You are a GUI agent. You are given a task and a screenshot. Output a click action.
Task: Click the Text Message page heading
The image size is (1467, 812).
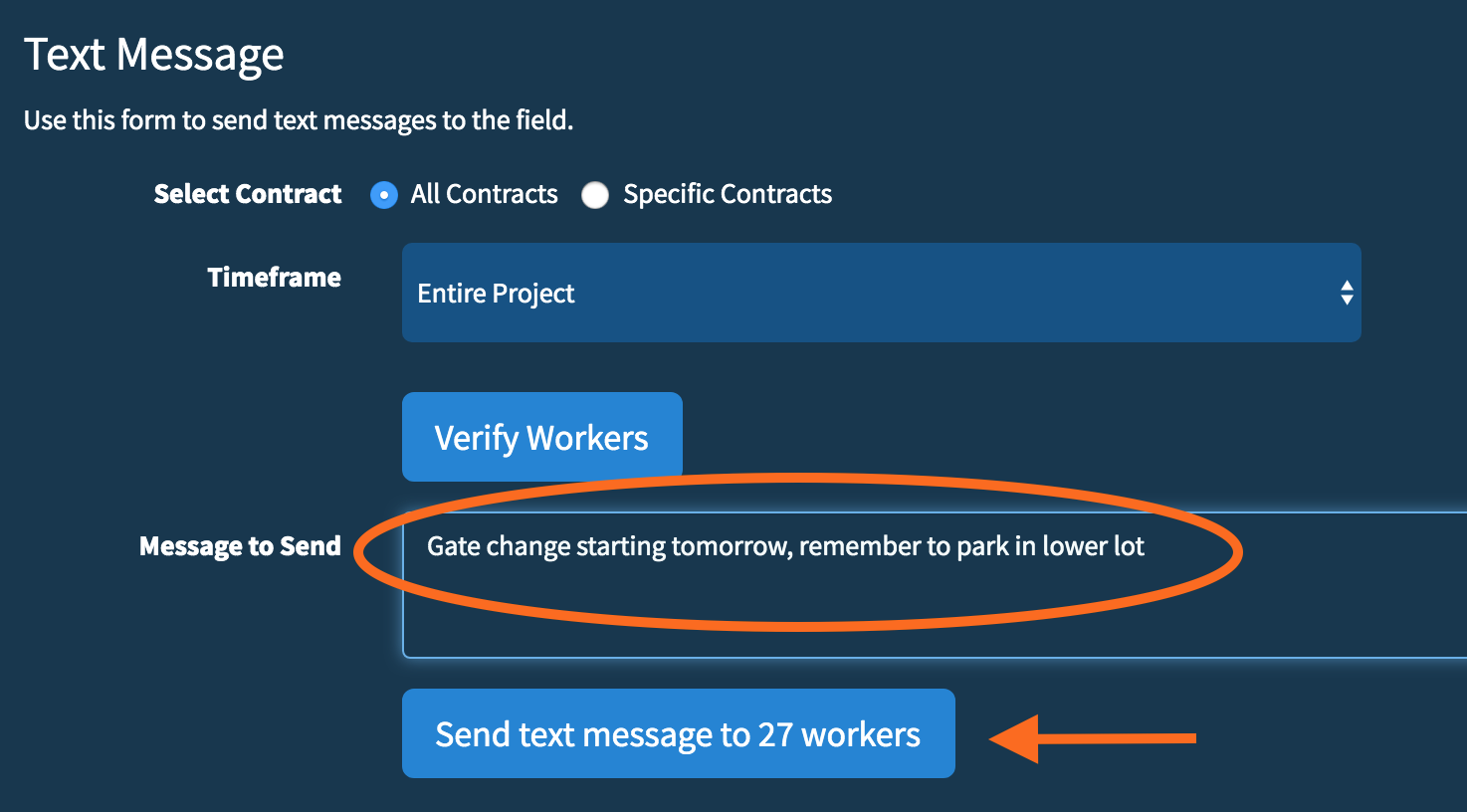coord(154,55)
